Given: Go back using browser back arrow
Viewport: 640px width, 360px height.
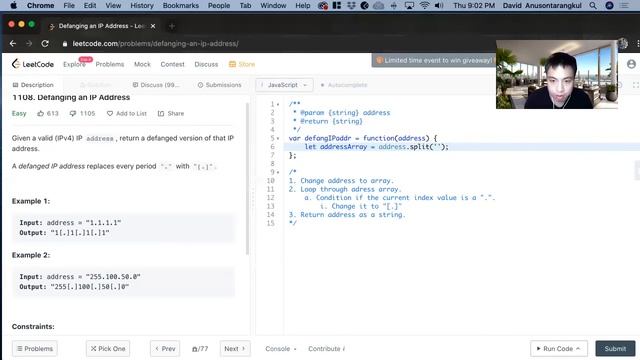Looking at the screenshot, I should (13, 43).
